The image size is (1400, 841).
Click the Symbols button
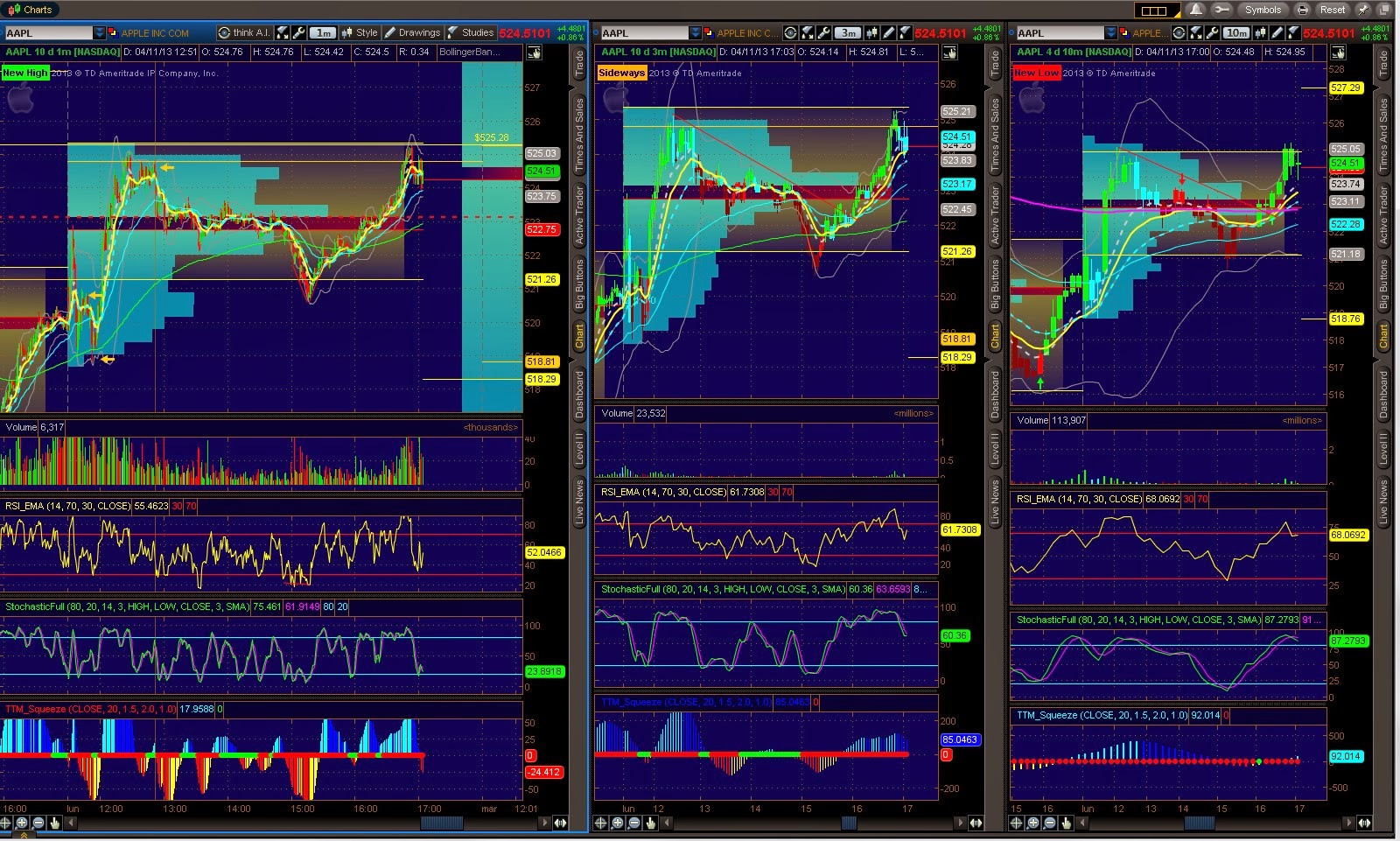pos(1263,10)
